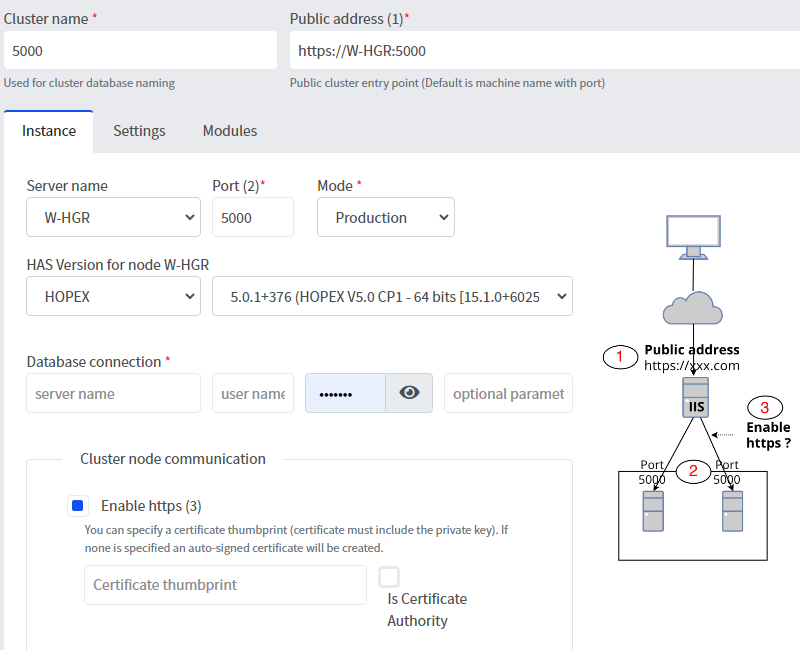Image resolution: width=800 pixels, height=650 pixels.
Task: Focus the database server name field
Action: tap(113, 393)
